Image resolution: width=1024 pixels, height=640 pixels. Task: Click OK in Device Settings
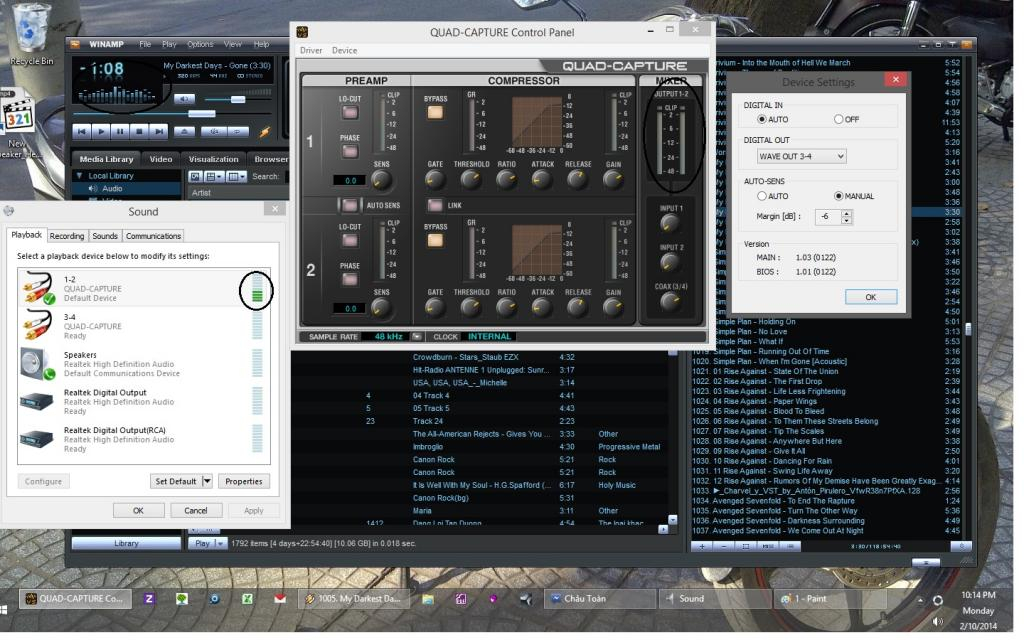coord(871,297)
